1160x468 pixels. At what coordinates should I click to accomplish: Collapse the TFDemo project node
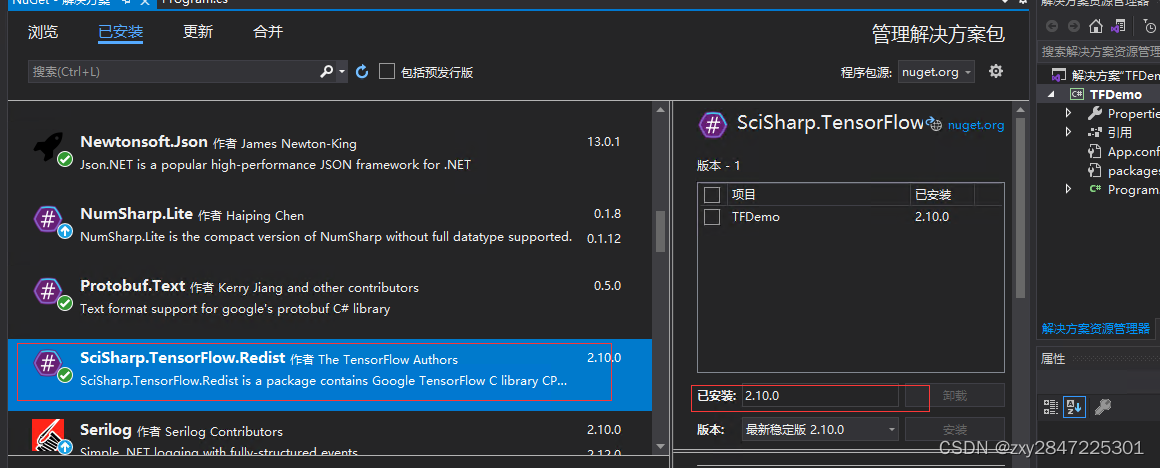(x=1051, y=94)
